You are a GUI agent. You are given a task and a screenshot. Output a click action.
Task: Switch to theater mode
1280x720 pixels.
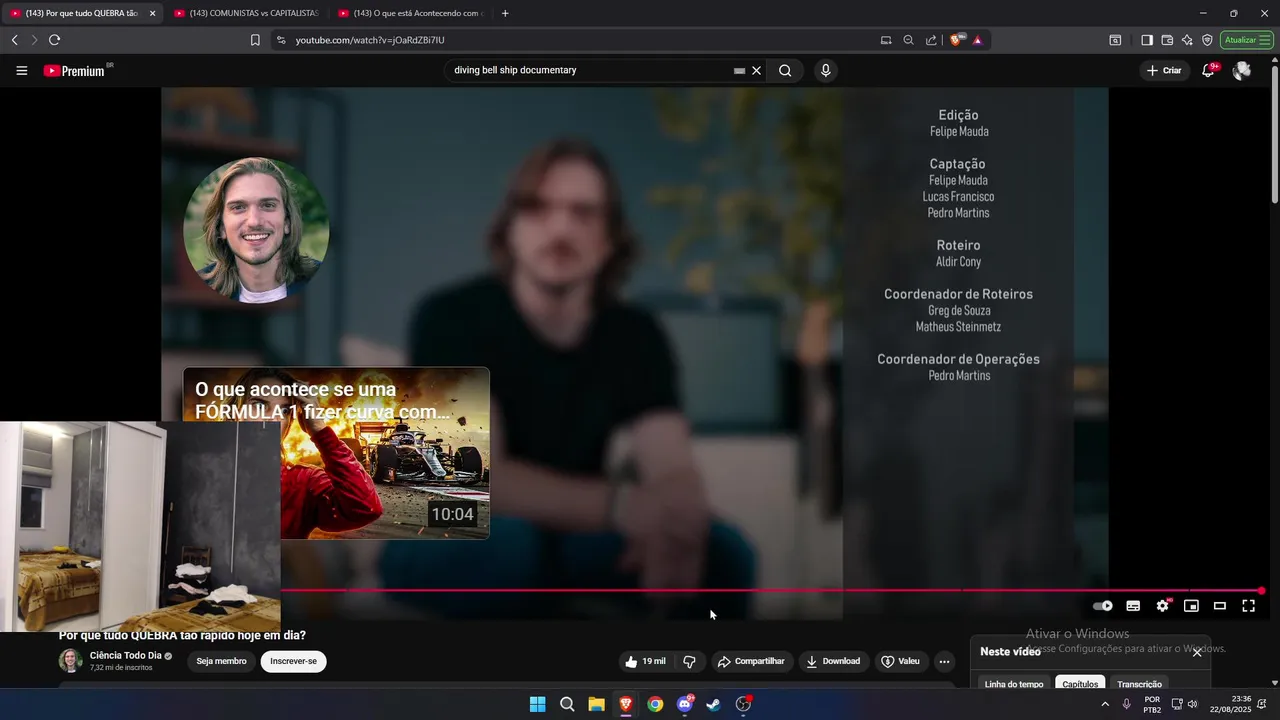(x=1220, y=606)
